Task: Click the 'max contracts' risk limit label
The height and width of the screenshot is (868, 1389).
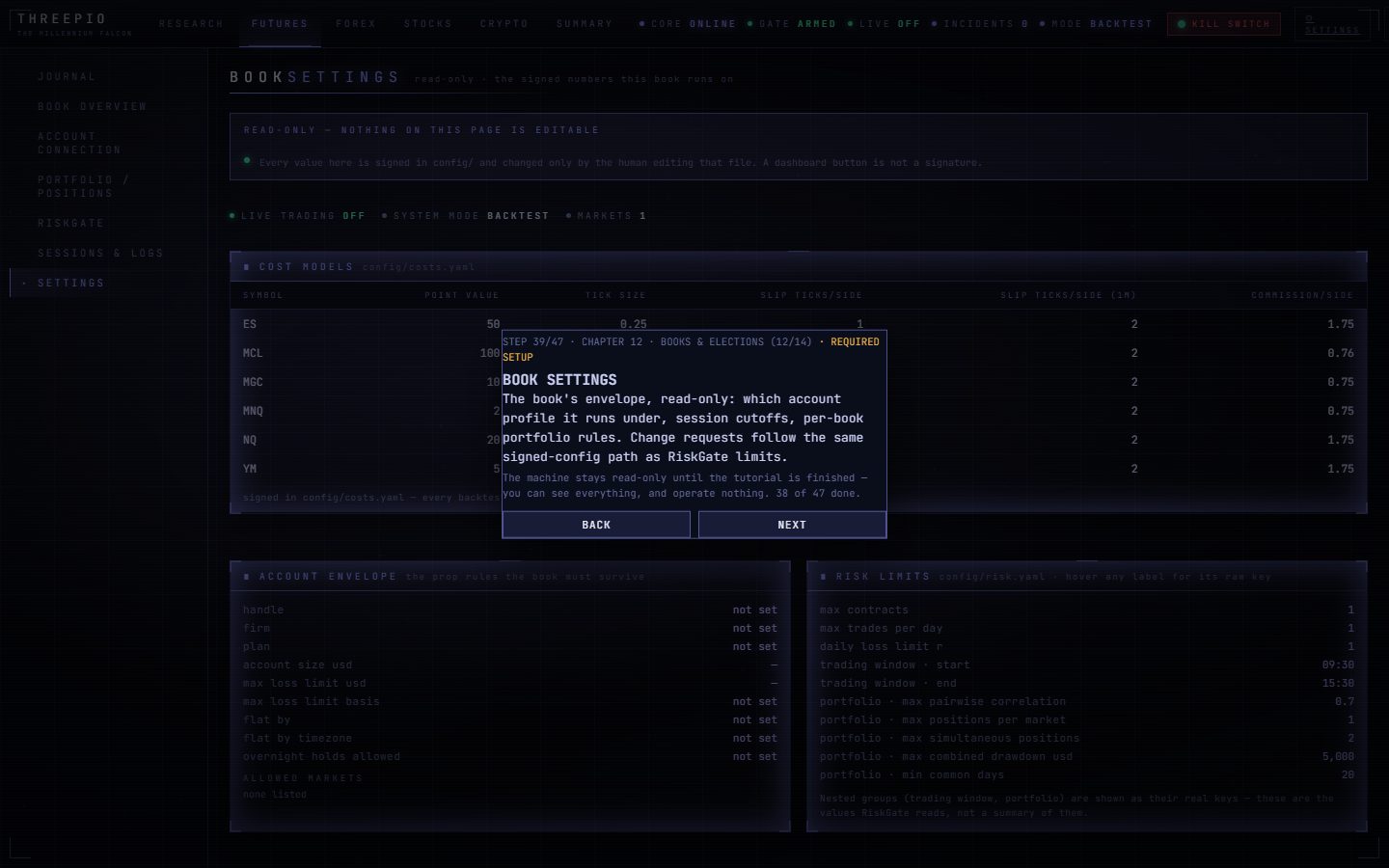Action: [864, 610]
